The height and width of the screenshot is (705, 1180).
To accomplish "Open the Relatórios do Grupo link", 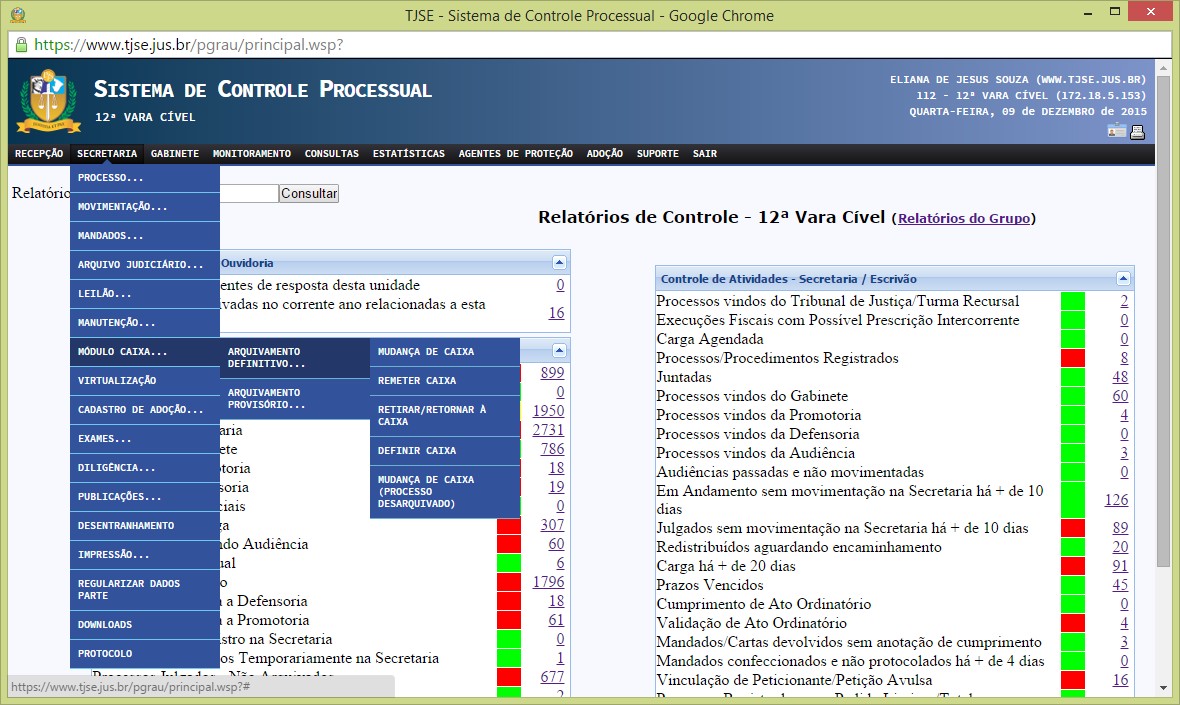I will click(x=963, y=218).
